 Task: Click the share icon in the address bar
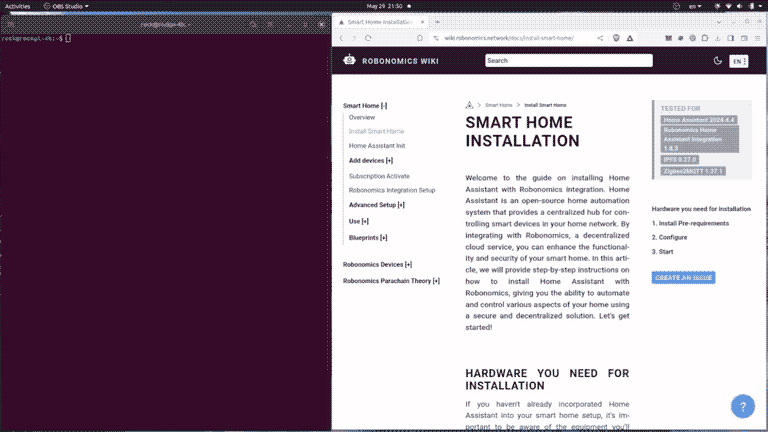[x=600, y=38]
